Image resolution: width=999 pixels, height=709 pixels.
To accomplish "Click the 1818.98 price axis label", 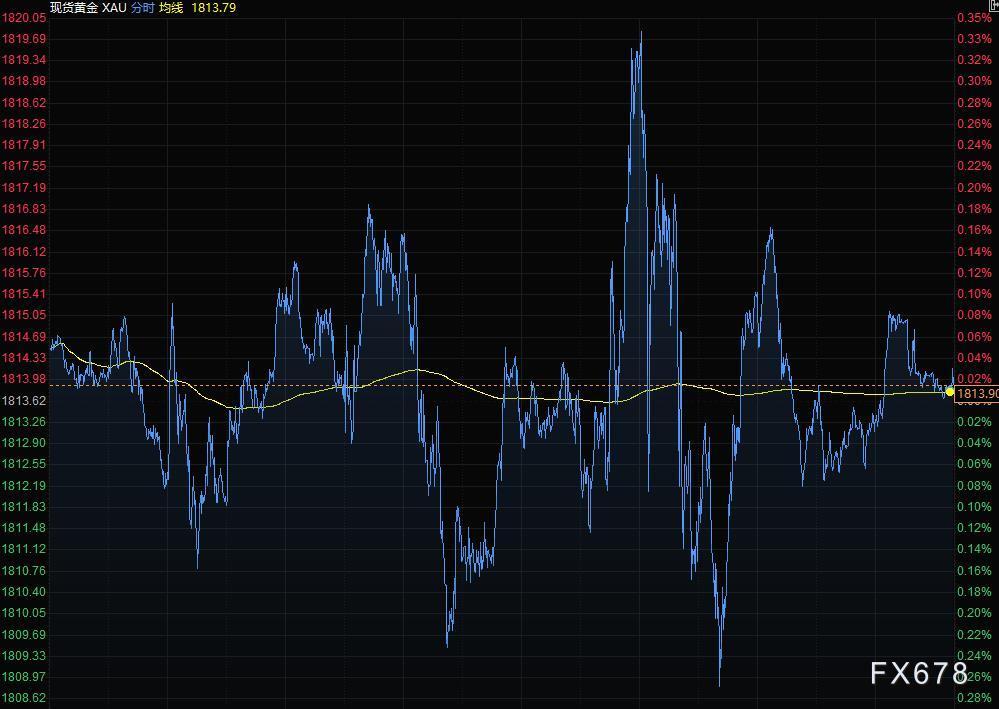I will [x=24, y=81].
